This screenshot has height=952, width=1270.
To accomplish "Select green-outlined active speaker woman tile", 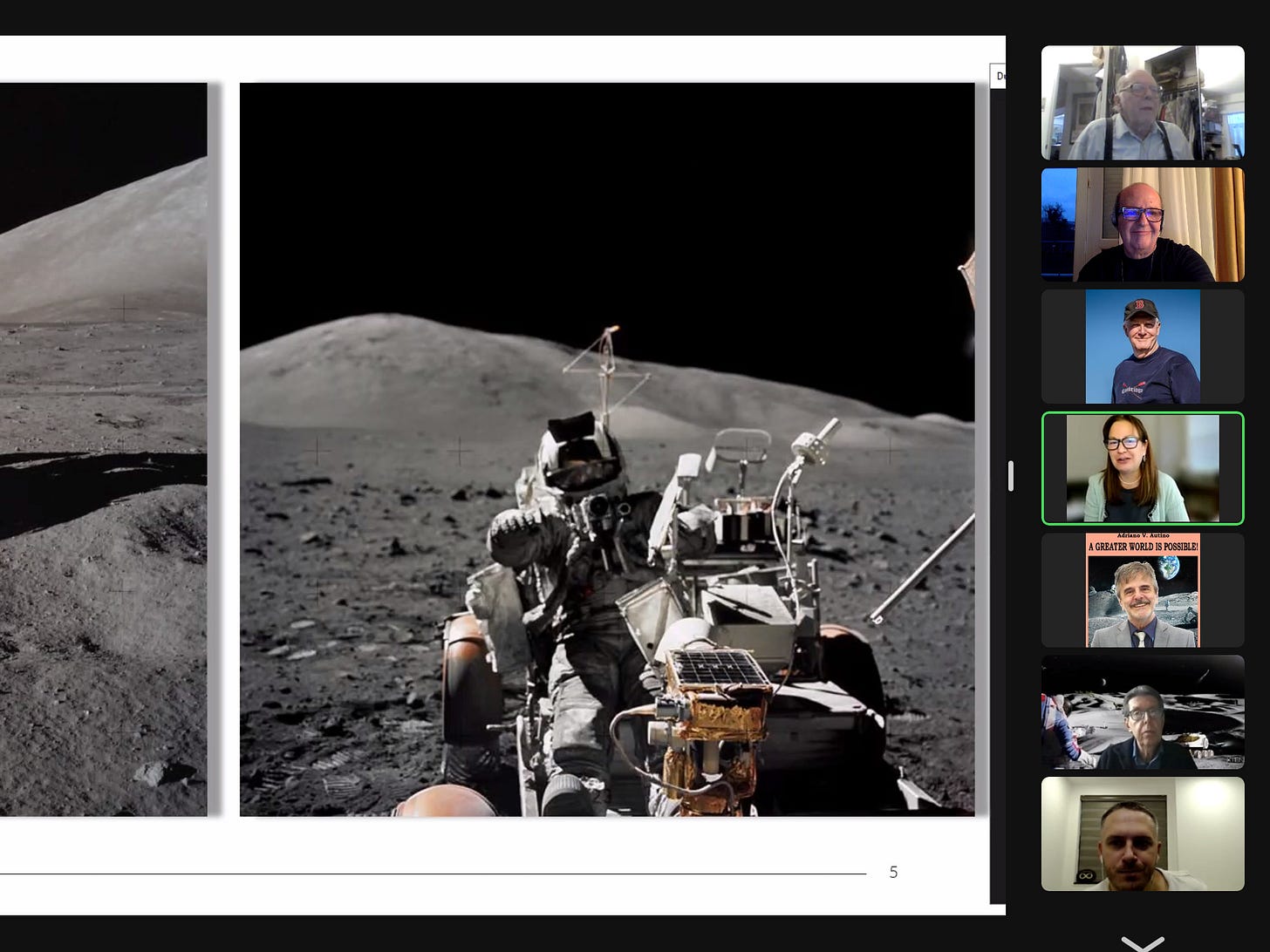I will [1143, 468].
